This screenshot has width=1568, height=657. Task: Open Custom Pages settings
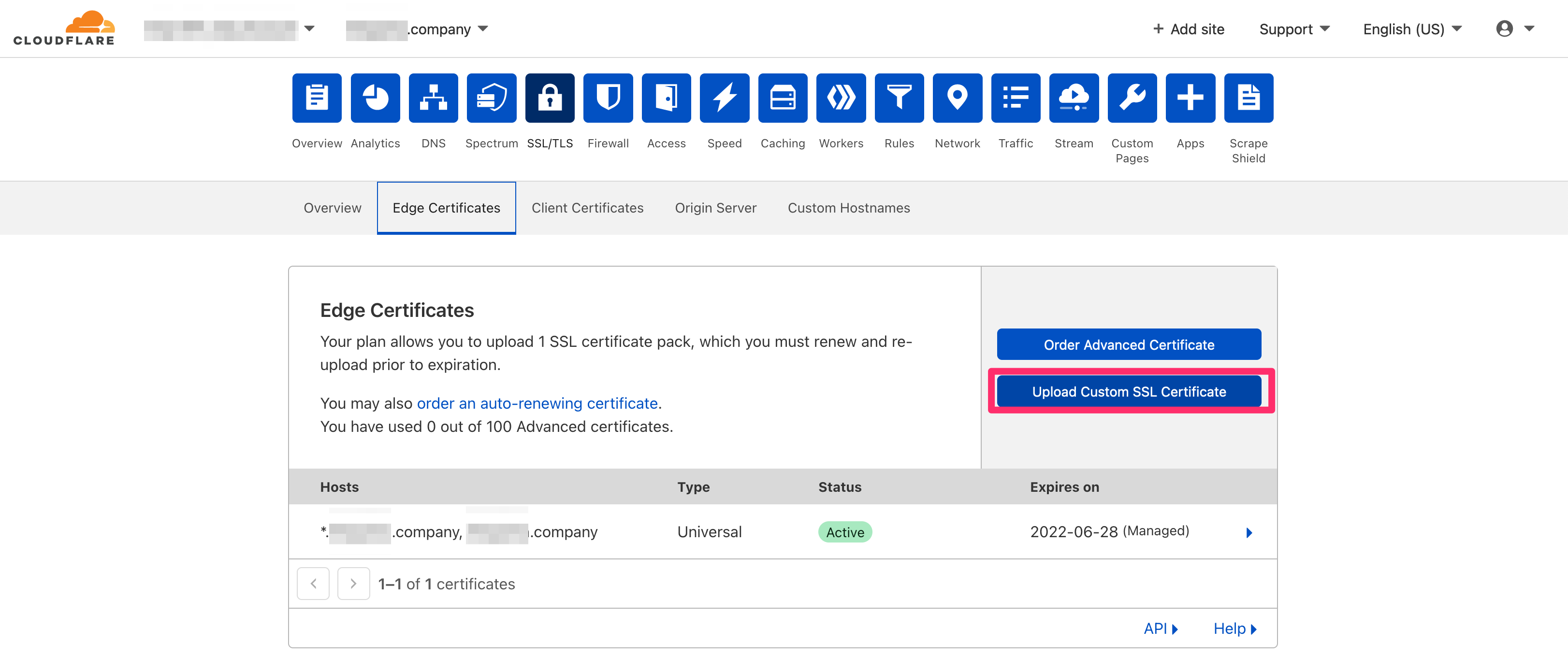tap(1132, 98)
